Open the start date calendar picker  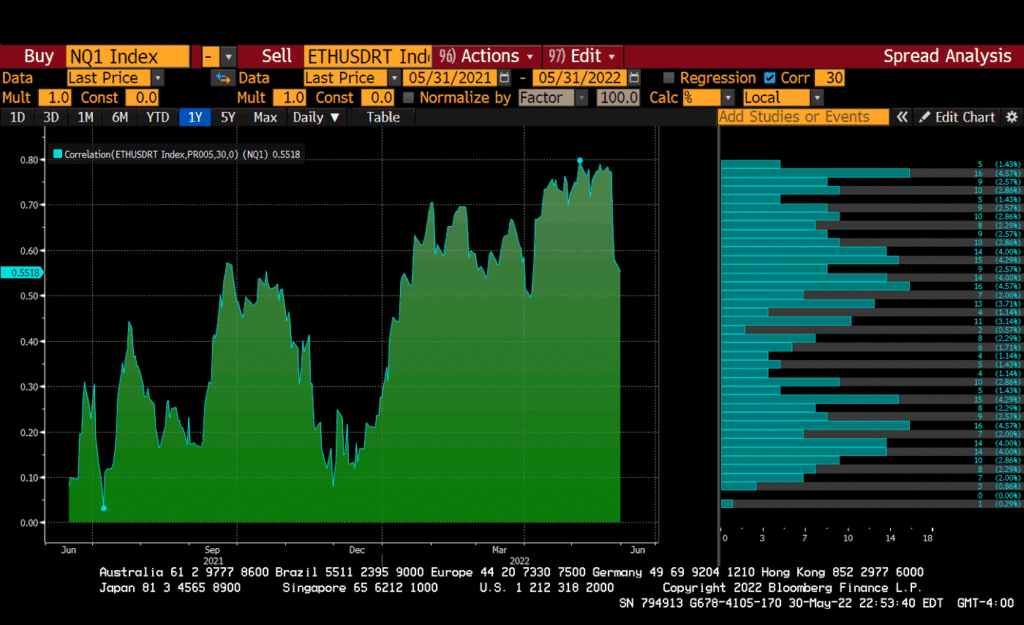pos(504,78)
